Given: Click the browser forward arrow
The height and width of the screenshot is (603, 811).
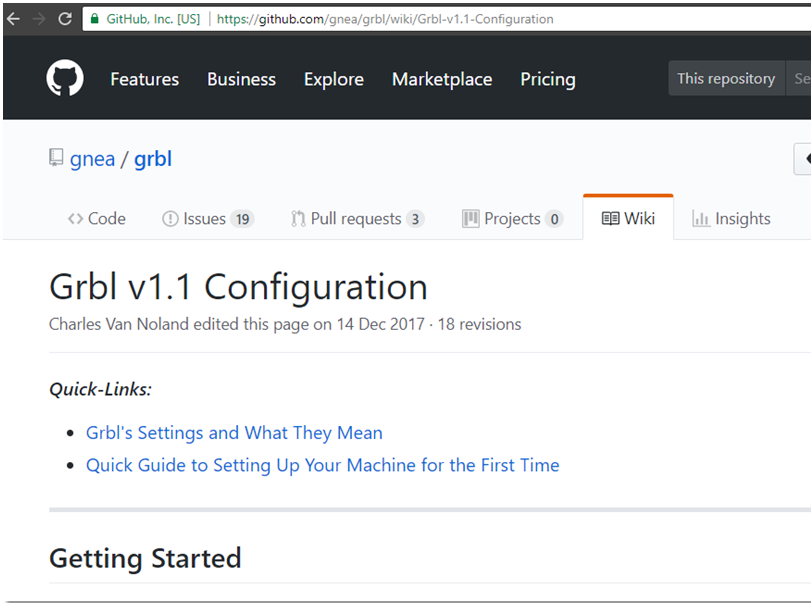Looking at the screenshot, I should [x=39, y=19].
